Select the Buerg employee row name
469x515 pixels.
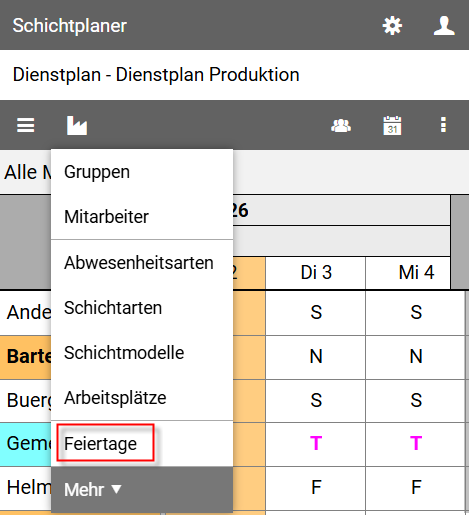click(x=29, y=400)
